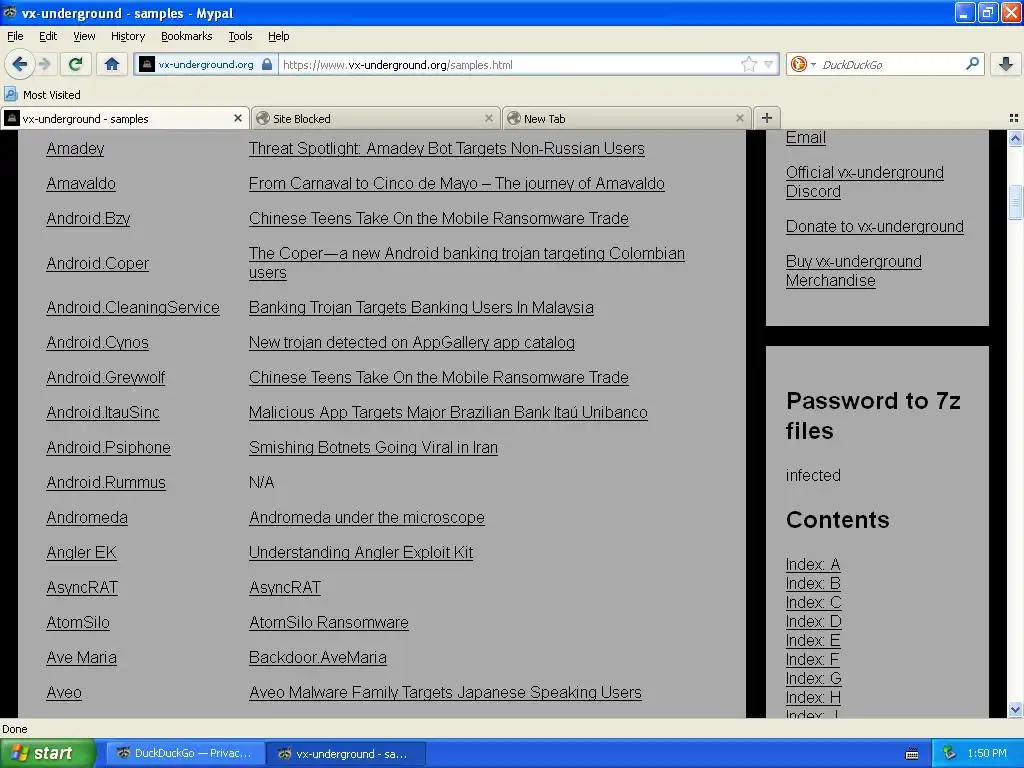Viewport: 1024px width, 768px height.
Task: Jump to Index: H in Contents
Action: tap(813, 697)
